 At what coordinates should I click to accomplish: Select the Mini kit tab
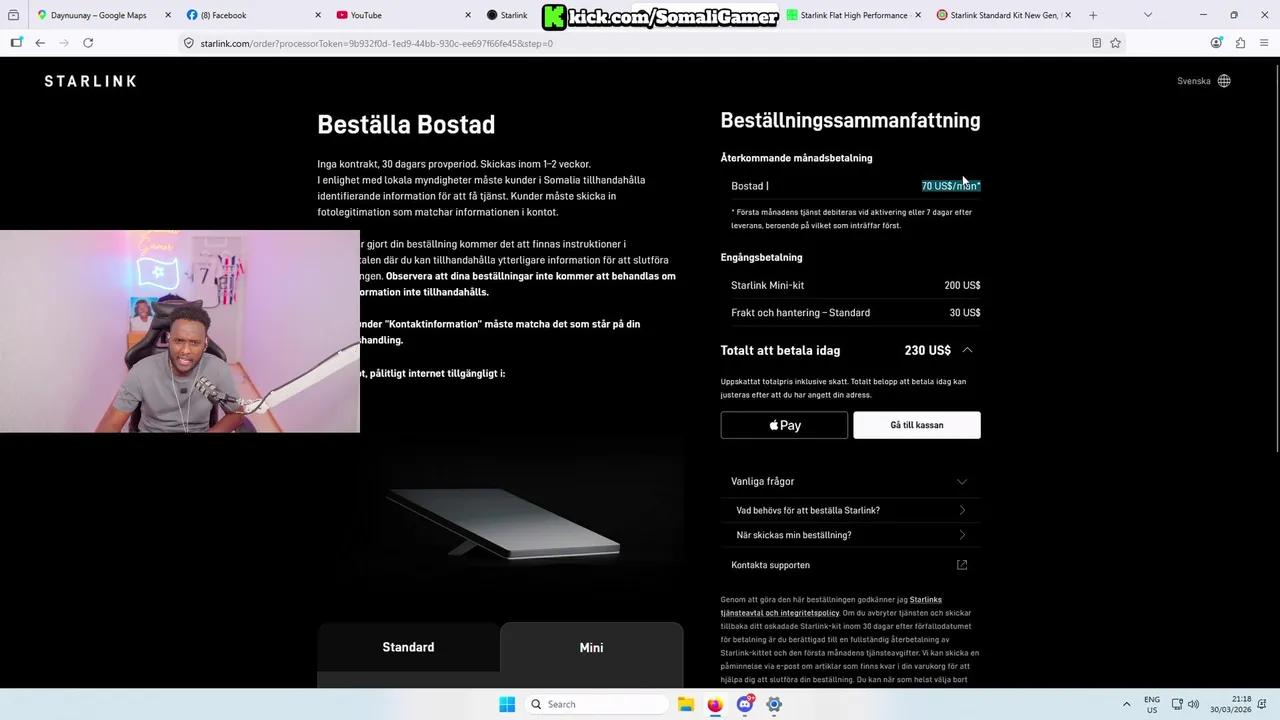click(591, 648)
